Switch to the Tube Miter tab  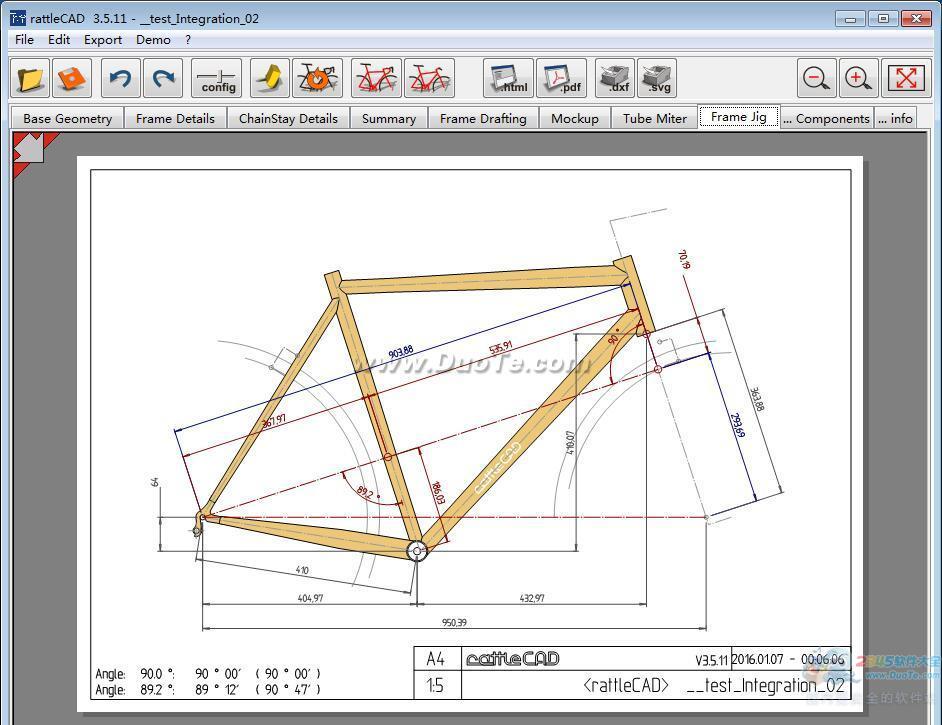click(x=654, y=118)
